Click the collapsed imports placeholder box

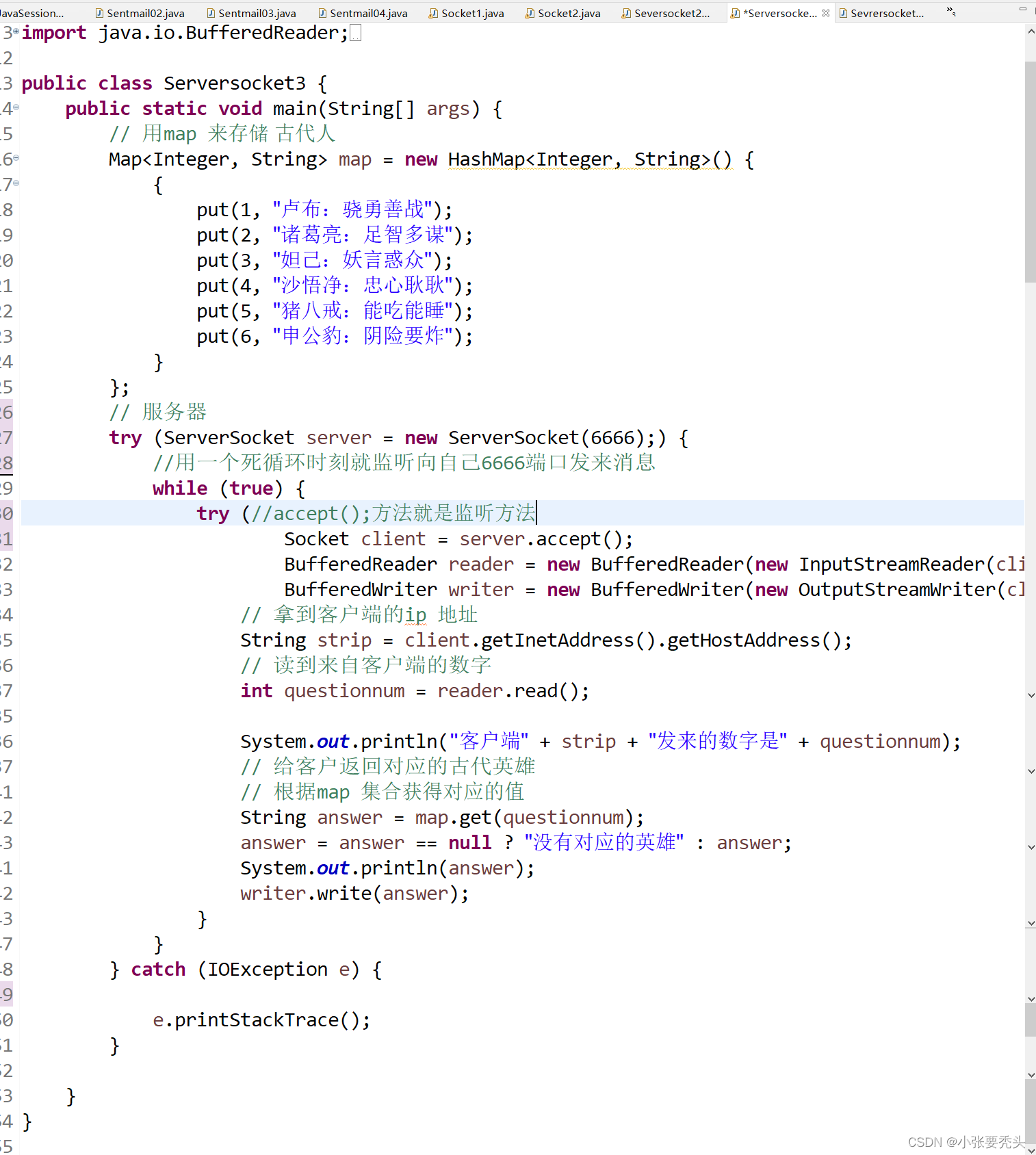[355, 33]
